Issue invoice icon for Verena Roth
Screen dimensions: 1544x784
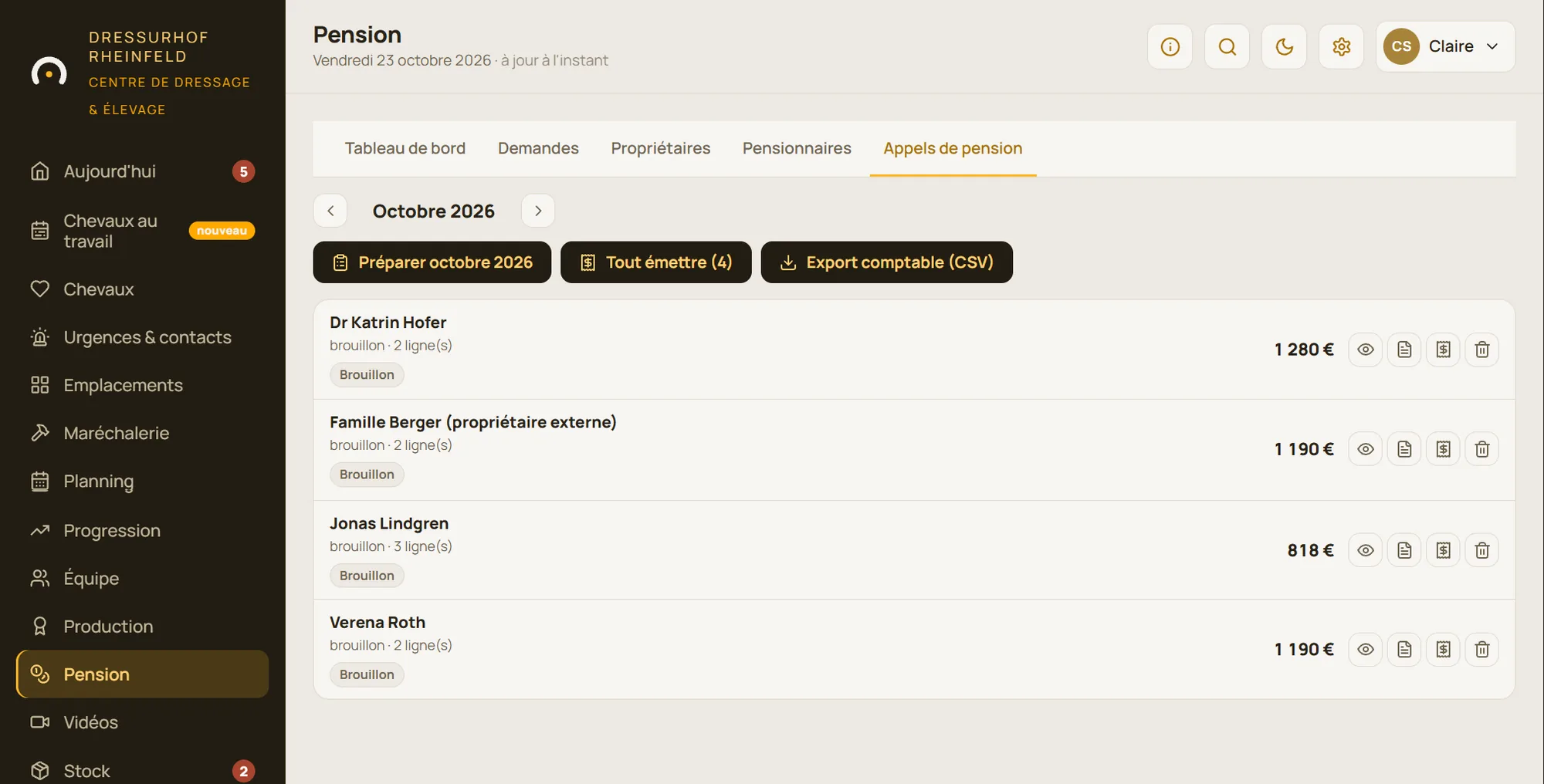tap(1443, 649)
